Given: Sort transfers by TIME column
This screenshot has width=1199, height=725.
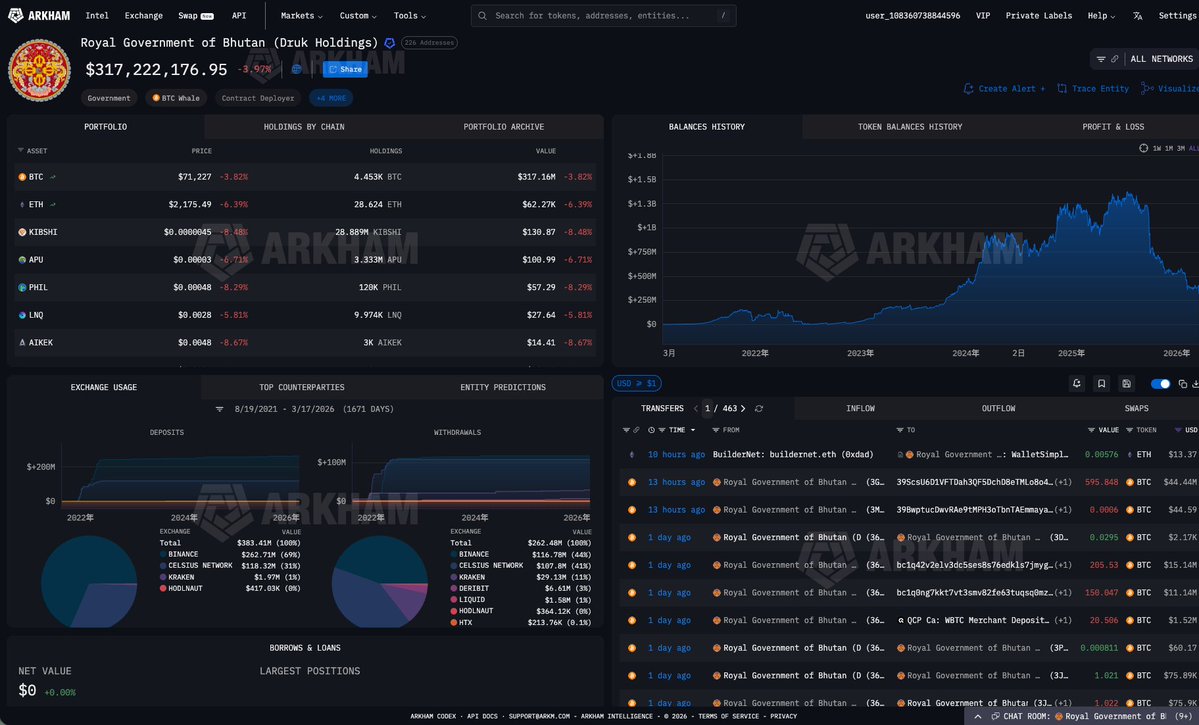Looking at the screenshot, I should pos(677,430).
